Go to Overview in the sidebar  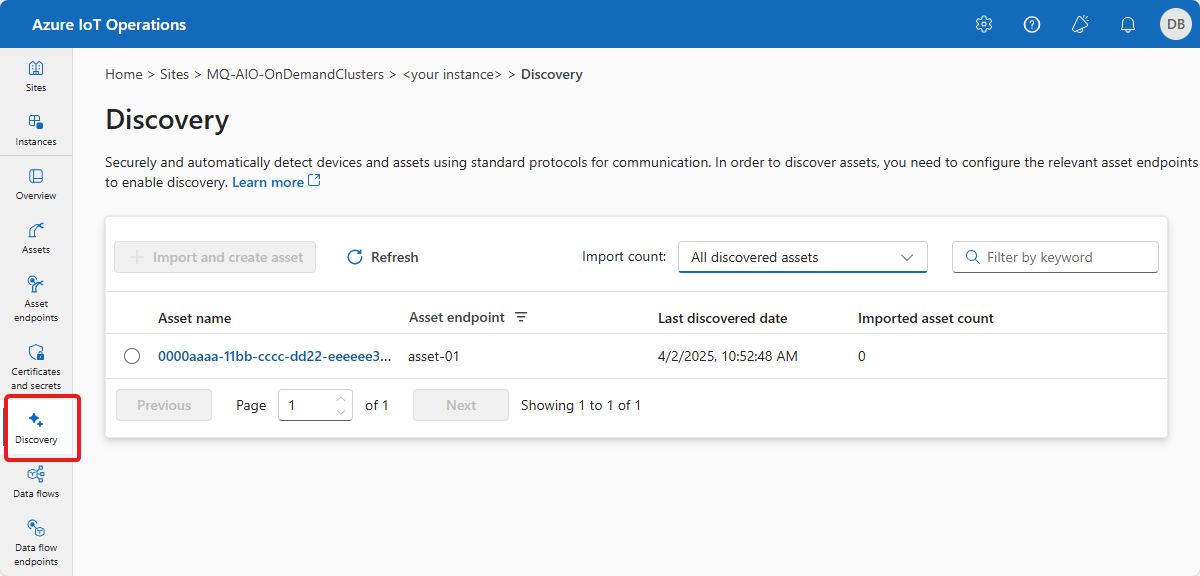click(x=36, y=184)
